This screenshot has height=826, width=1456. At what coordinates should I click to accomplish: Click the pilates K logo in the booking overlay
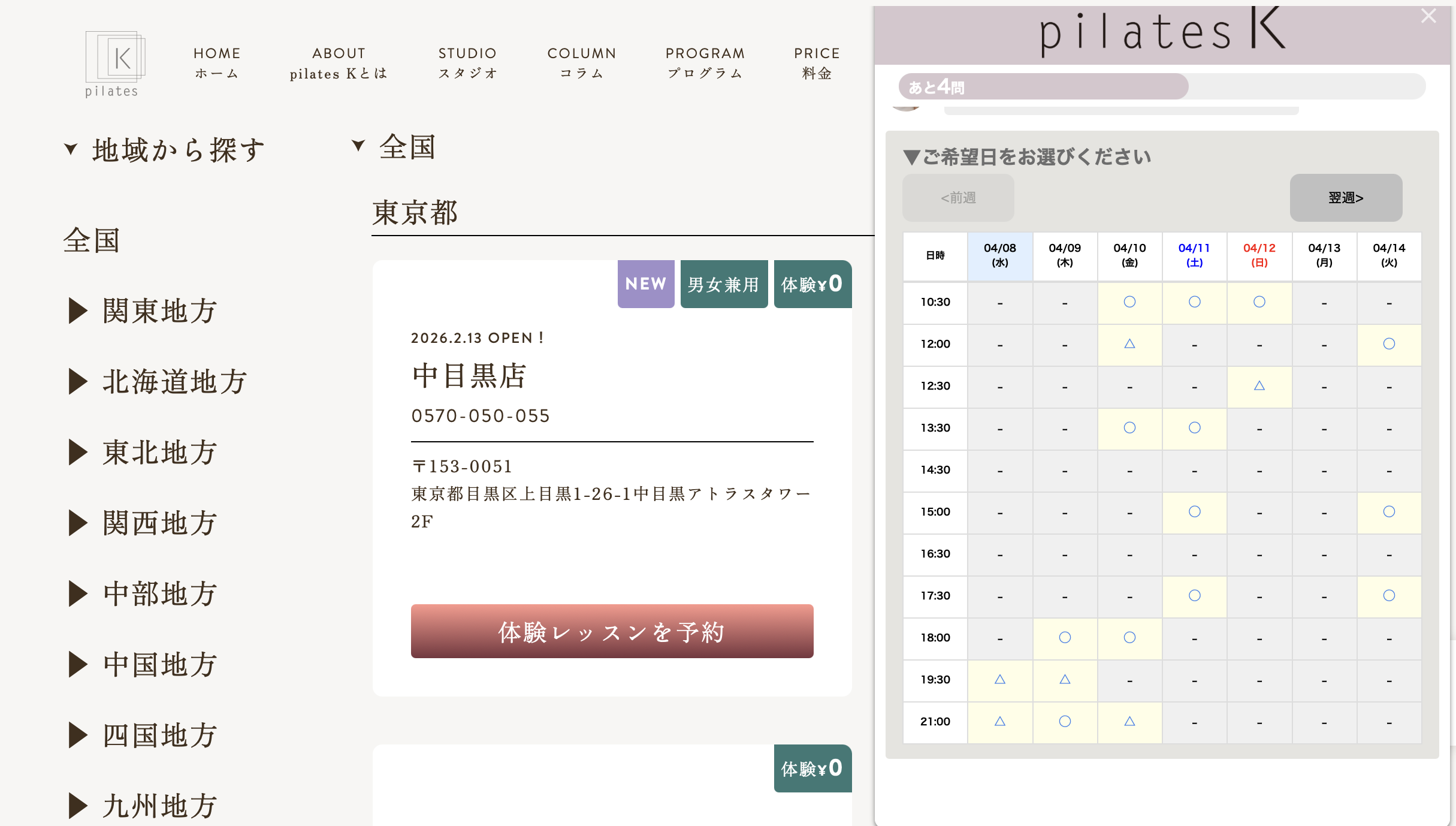[1161, 34]
